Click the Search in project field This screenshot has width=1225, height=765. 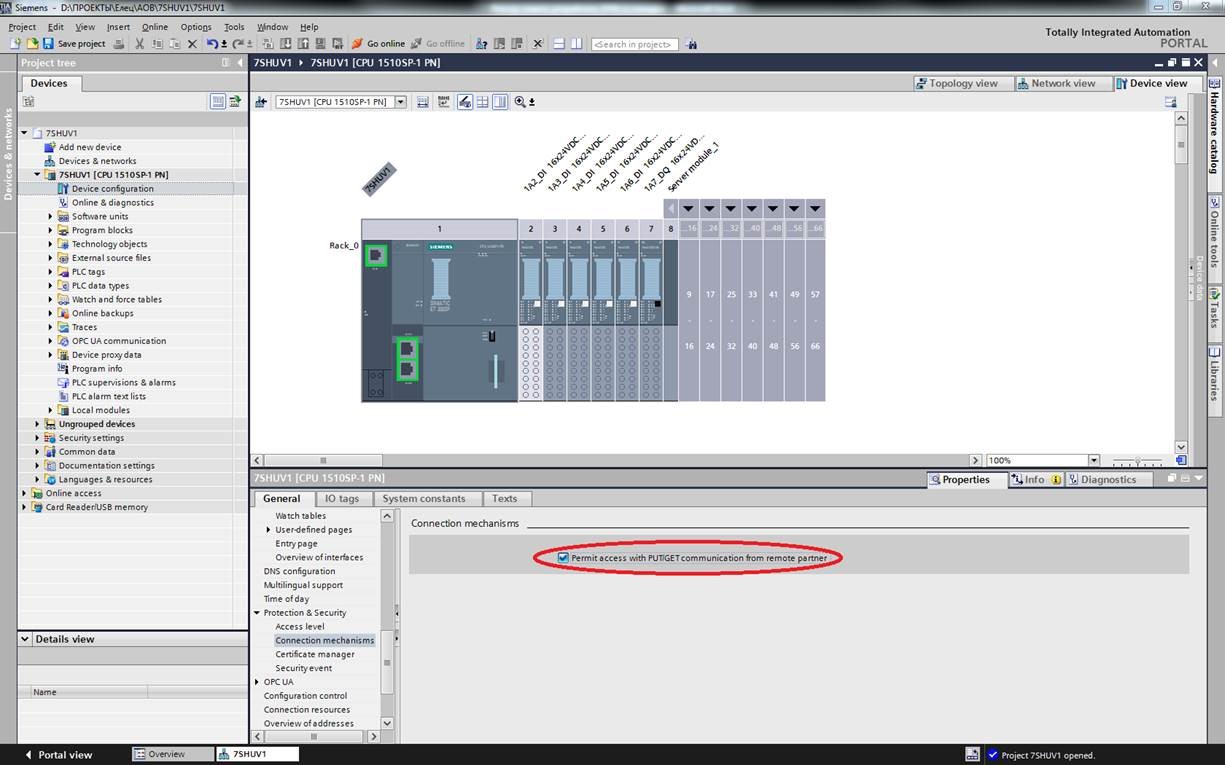634,44
